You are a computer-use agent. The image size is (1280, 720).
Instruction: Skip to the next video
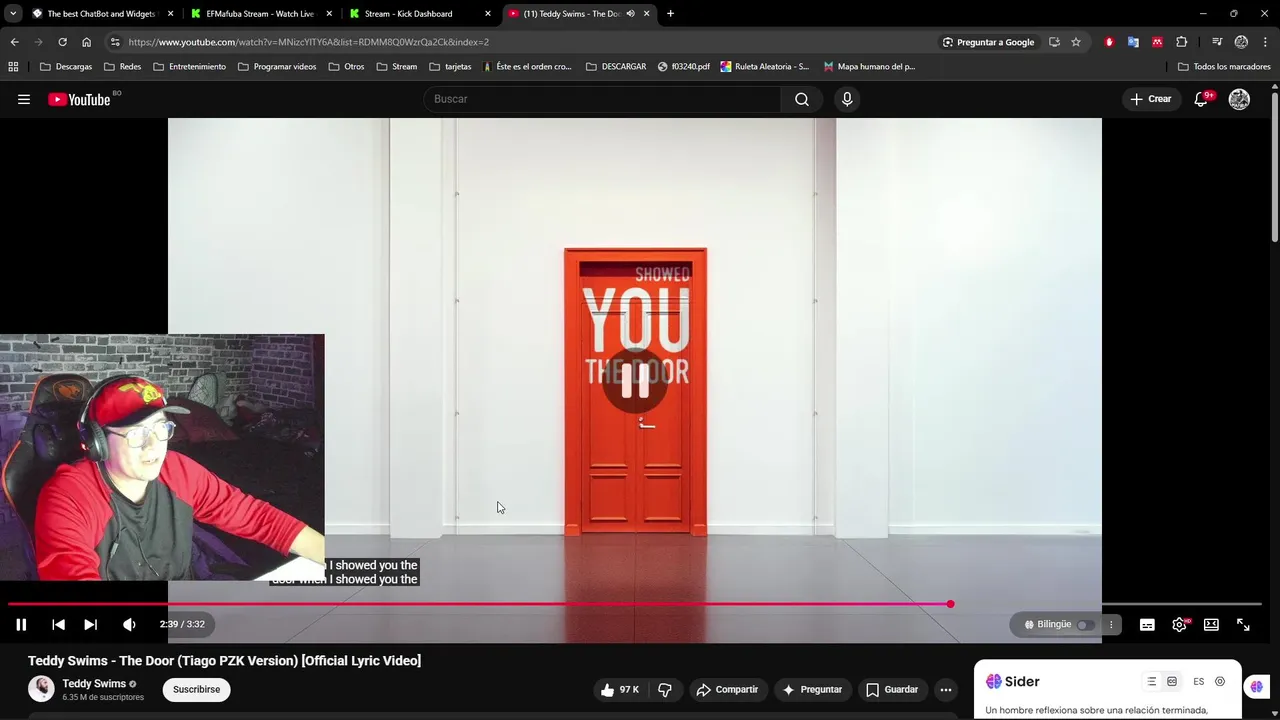click(x=90, y=624)
